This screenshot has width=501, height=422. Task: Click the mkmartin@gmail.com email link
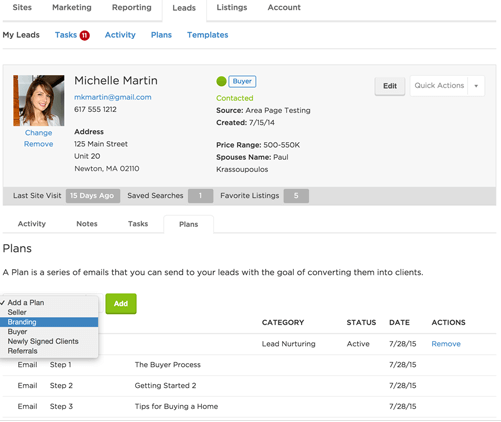pos(113,97)
